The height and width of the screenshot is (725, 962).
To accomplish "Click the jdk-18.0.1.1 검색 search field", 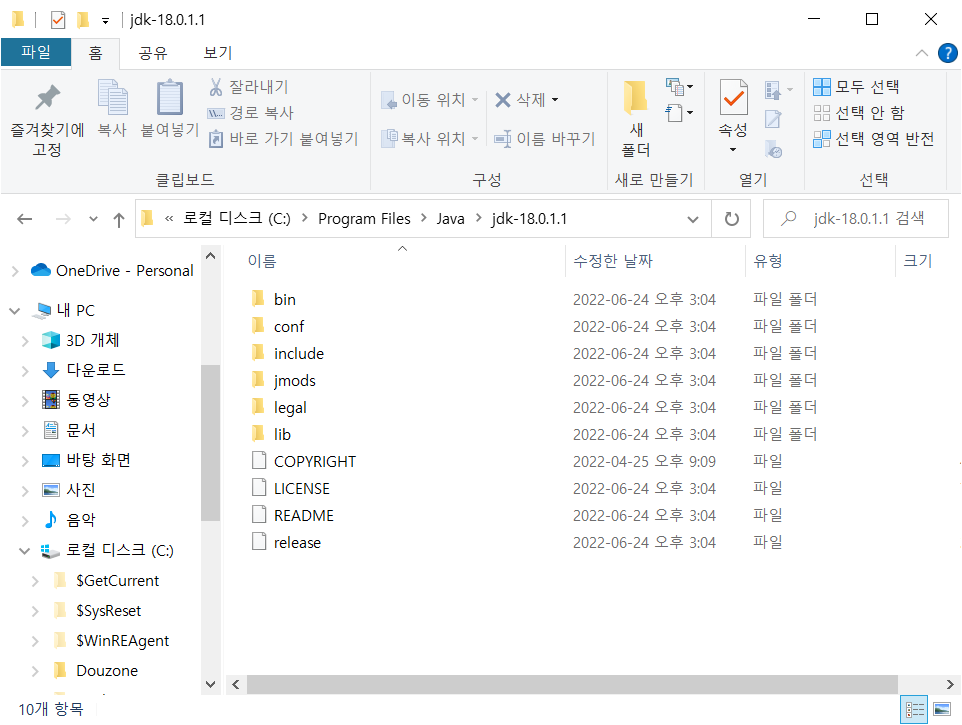I will tap(856, 218).
